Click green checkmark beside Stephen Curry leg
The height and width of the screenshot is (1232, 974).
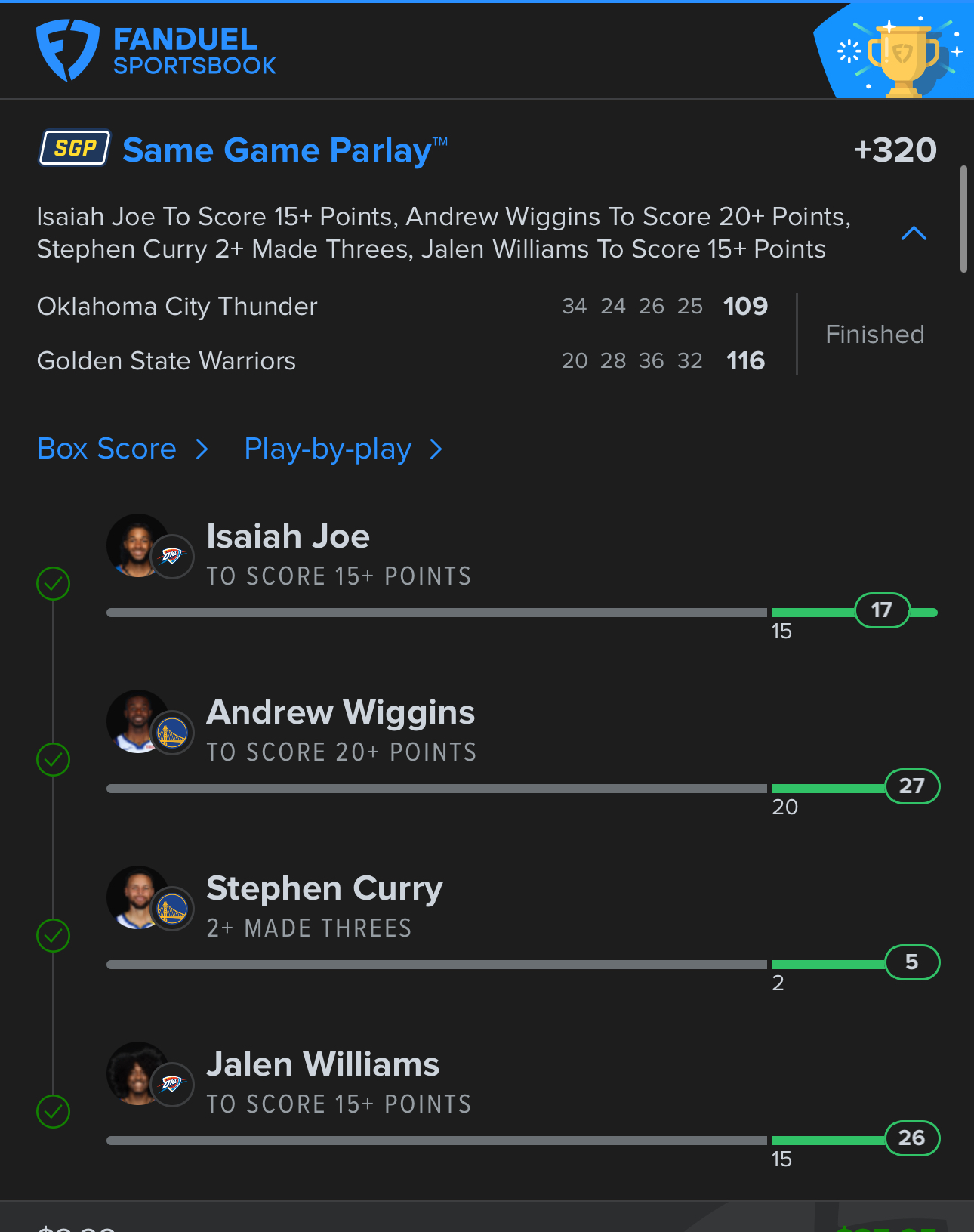click(x=54, y=936)
